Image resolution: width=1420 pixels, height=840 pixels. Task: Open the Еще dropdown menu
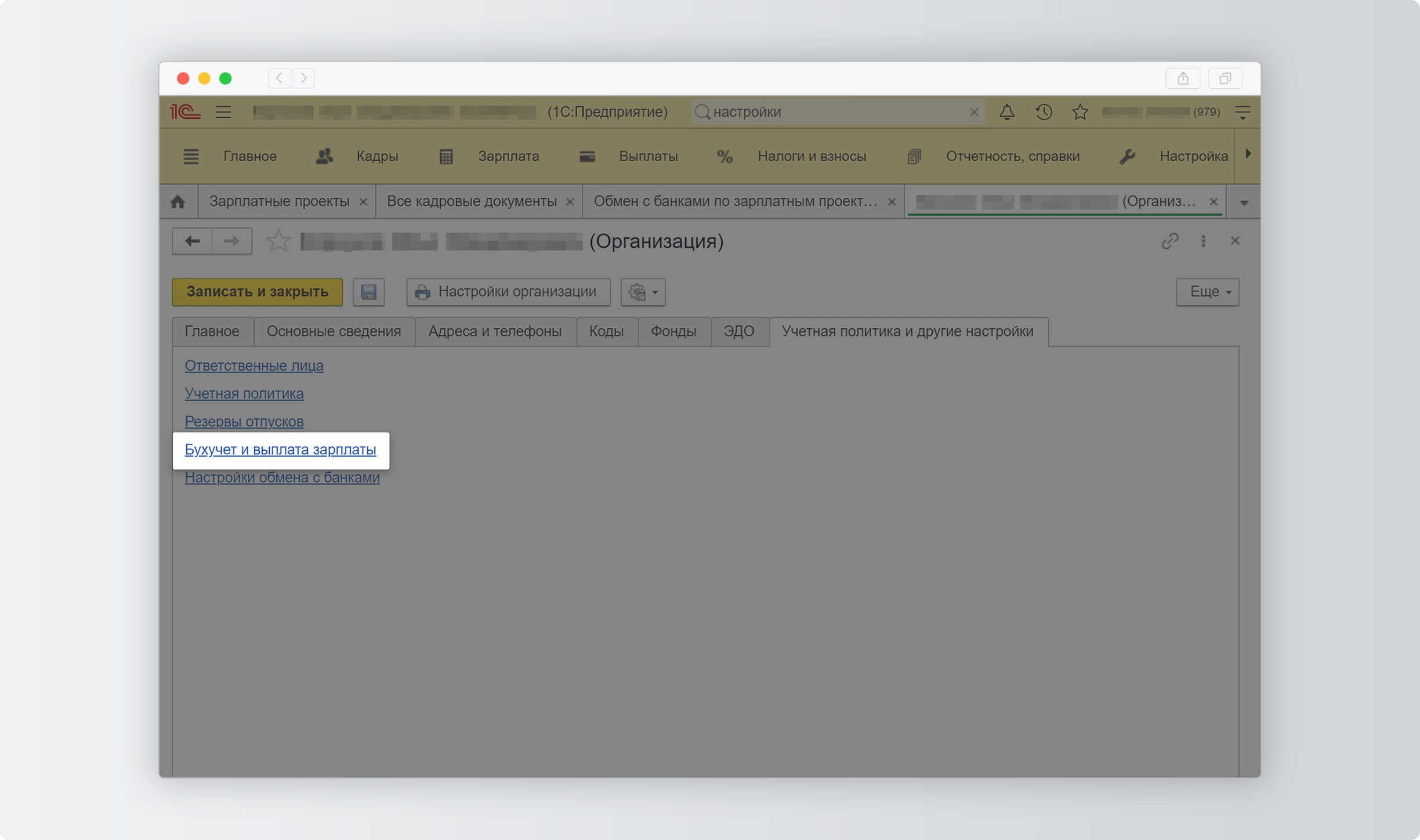click(x=1208, y=292)
